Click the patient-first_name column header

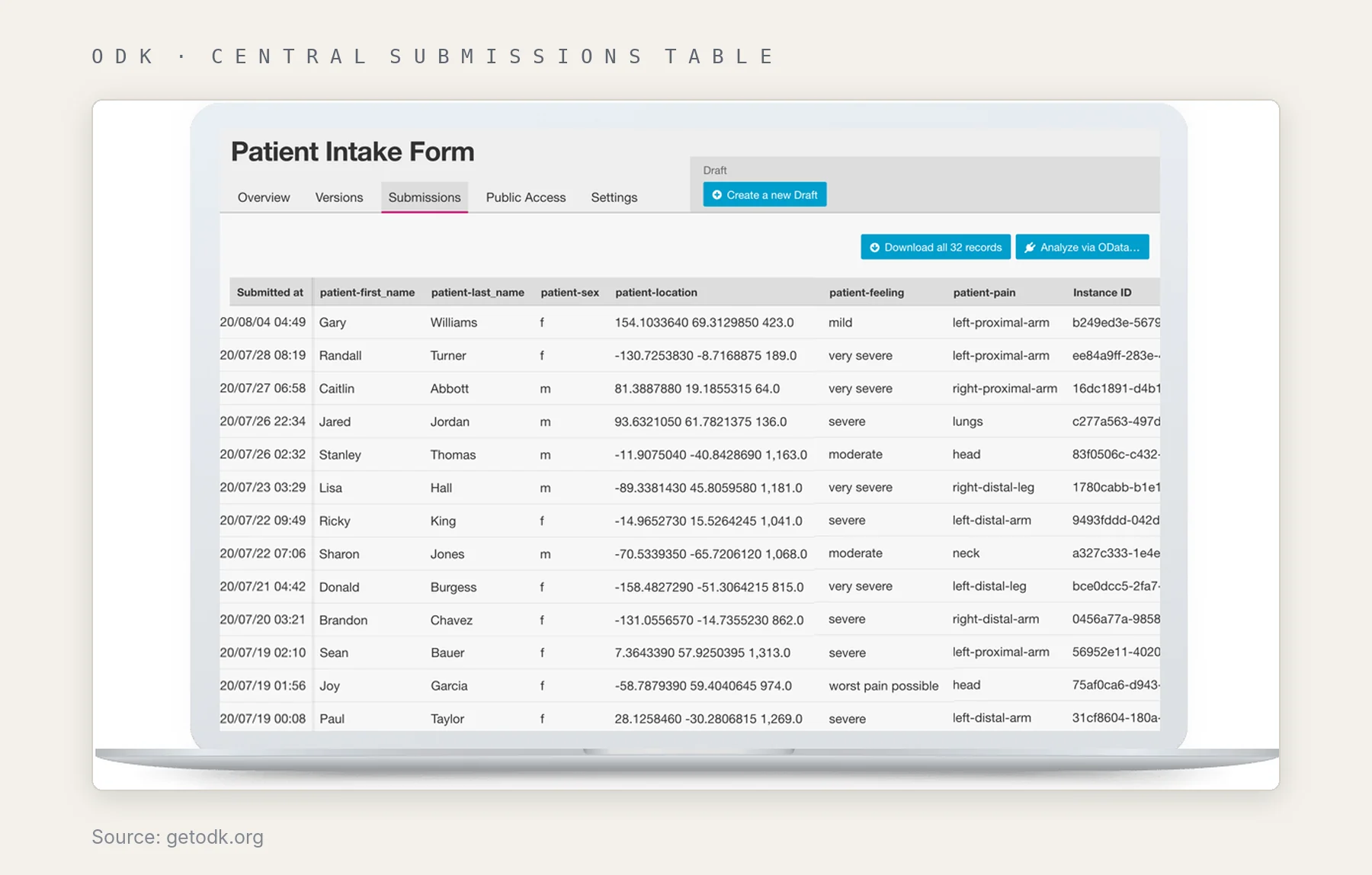point(367,293)
